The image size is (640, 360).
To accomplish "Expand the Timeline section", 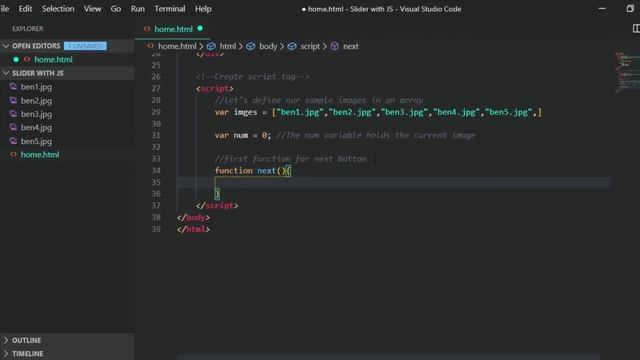I will pos(6,353).
